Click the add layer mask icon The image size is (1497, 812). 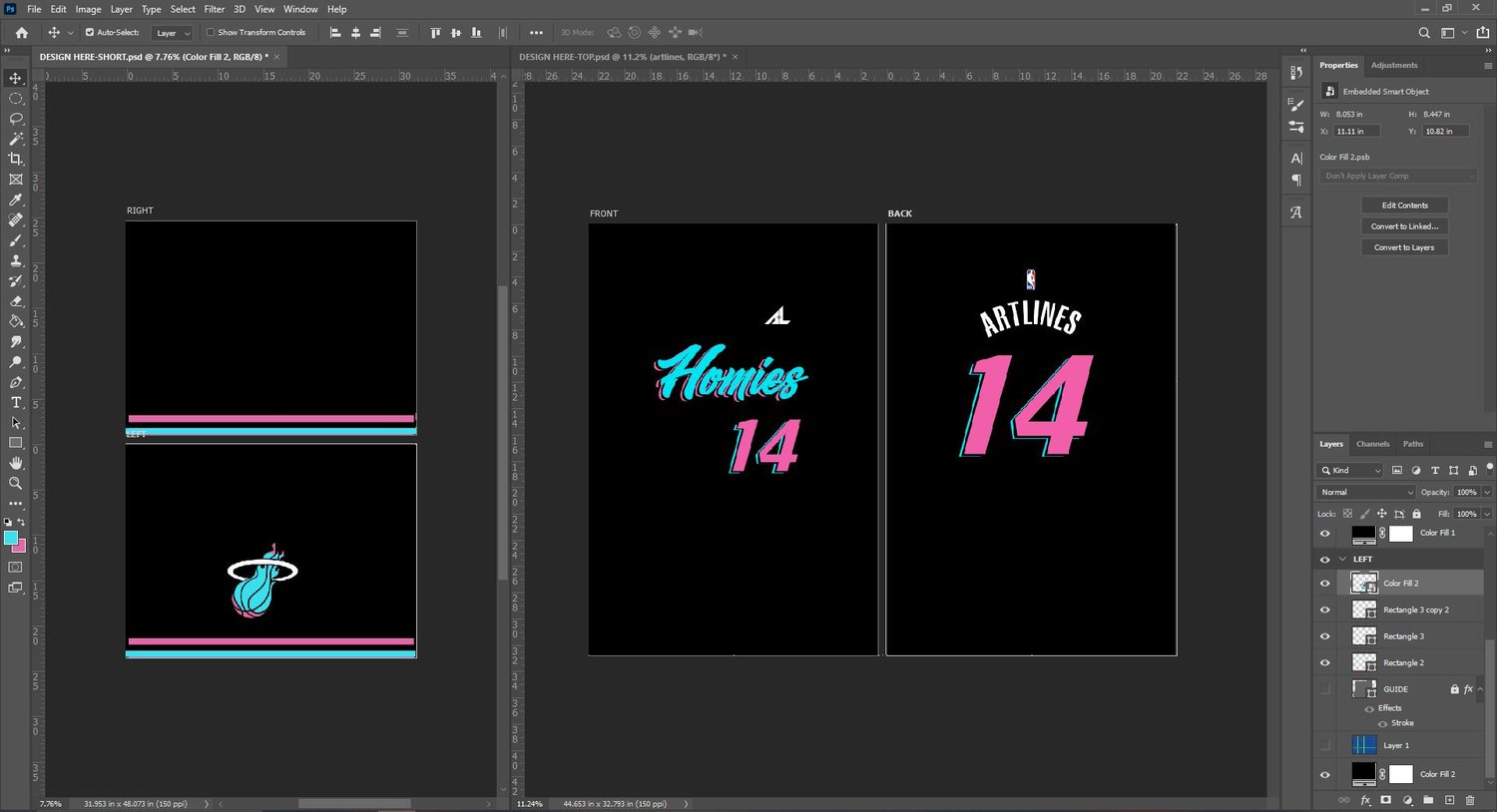[x=1386, y=800]
